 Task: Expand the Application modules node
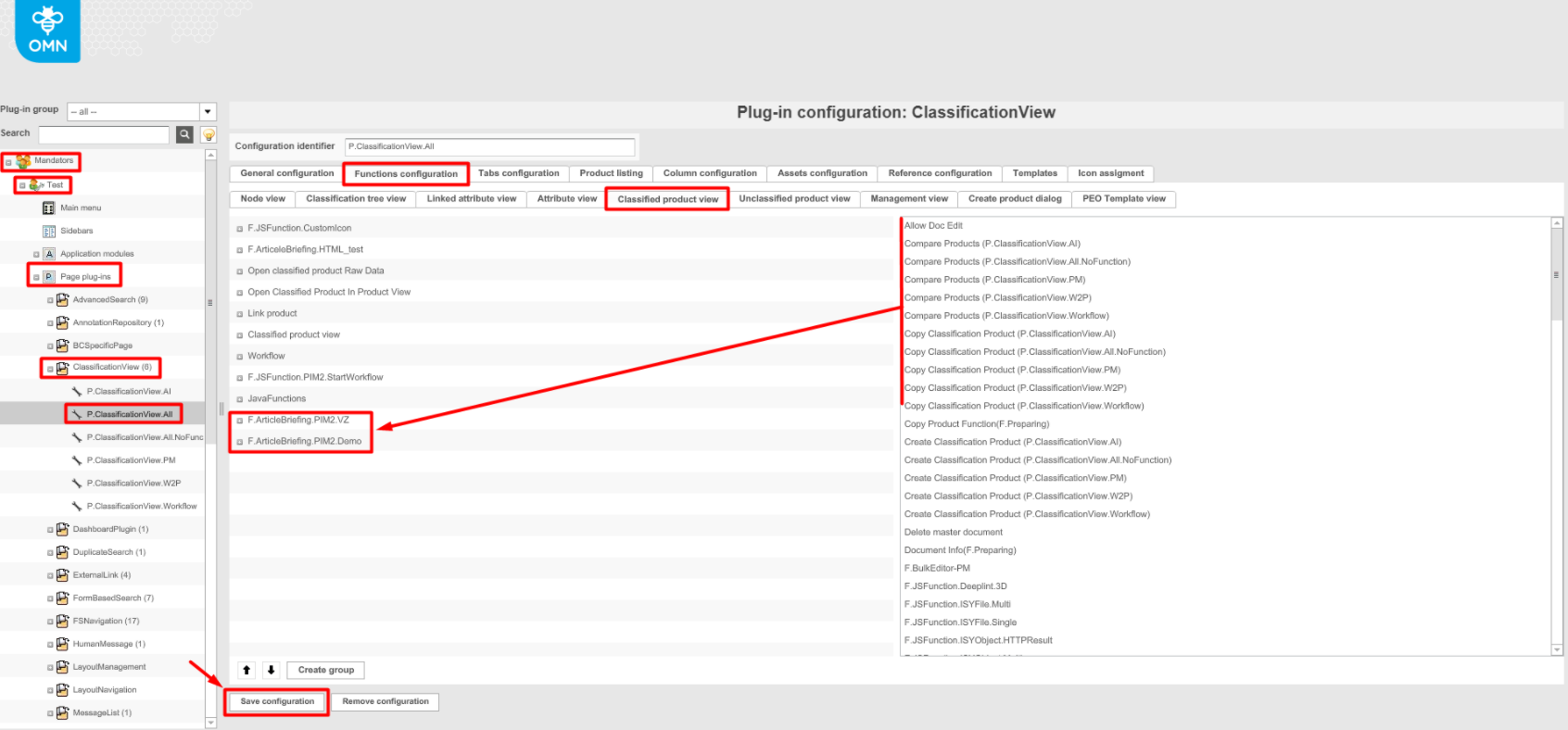click(36, 254)
